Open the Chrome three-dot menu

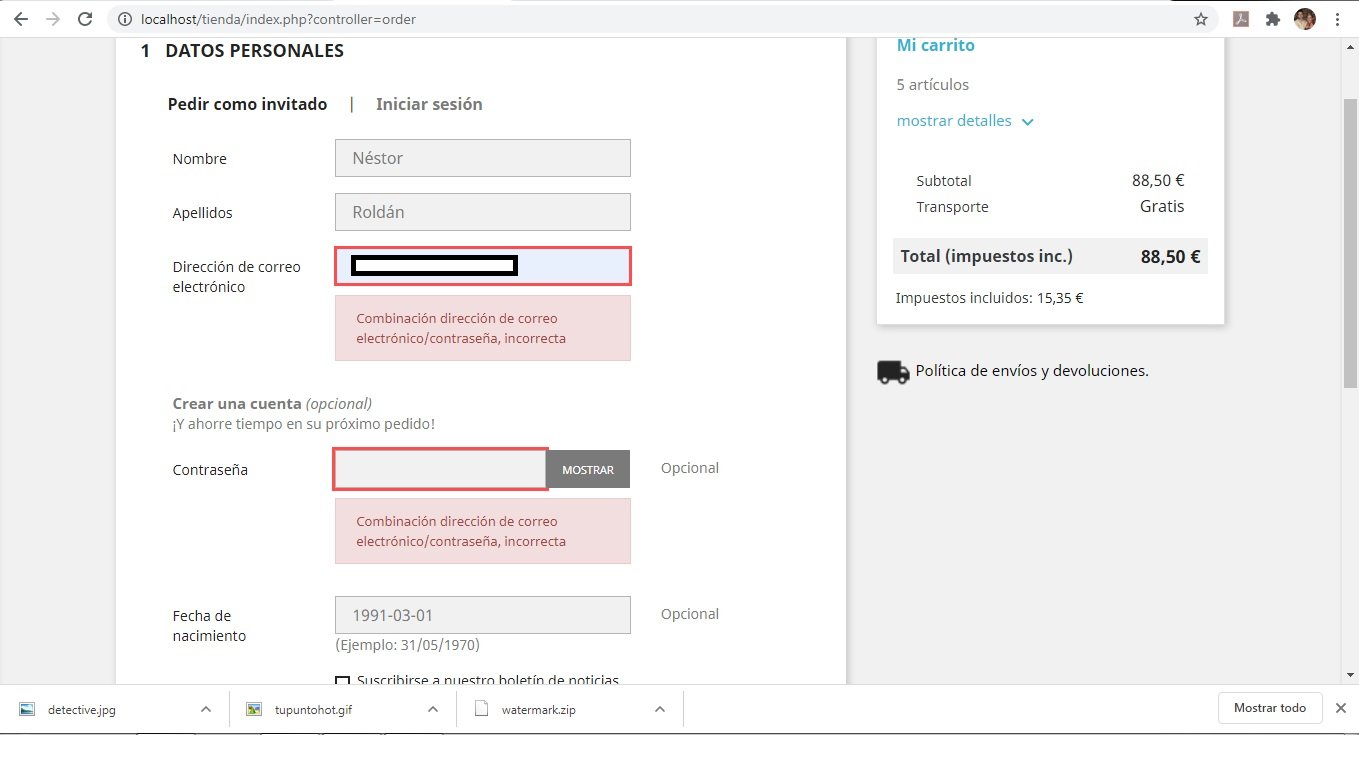[x=1338, y=19]
